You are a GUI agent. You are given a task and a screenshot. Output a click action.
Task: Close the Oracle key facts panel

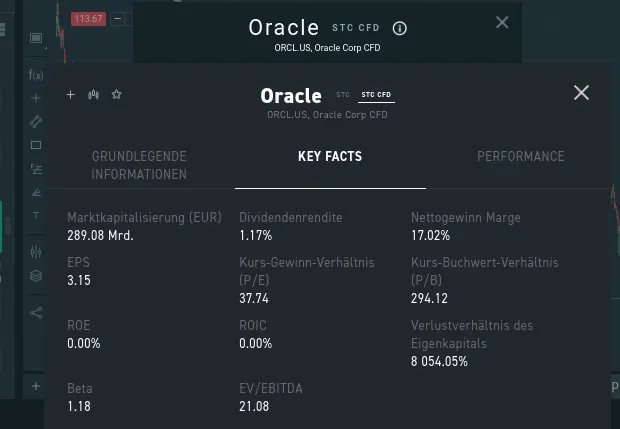(x=581, y=93)
